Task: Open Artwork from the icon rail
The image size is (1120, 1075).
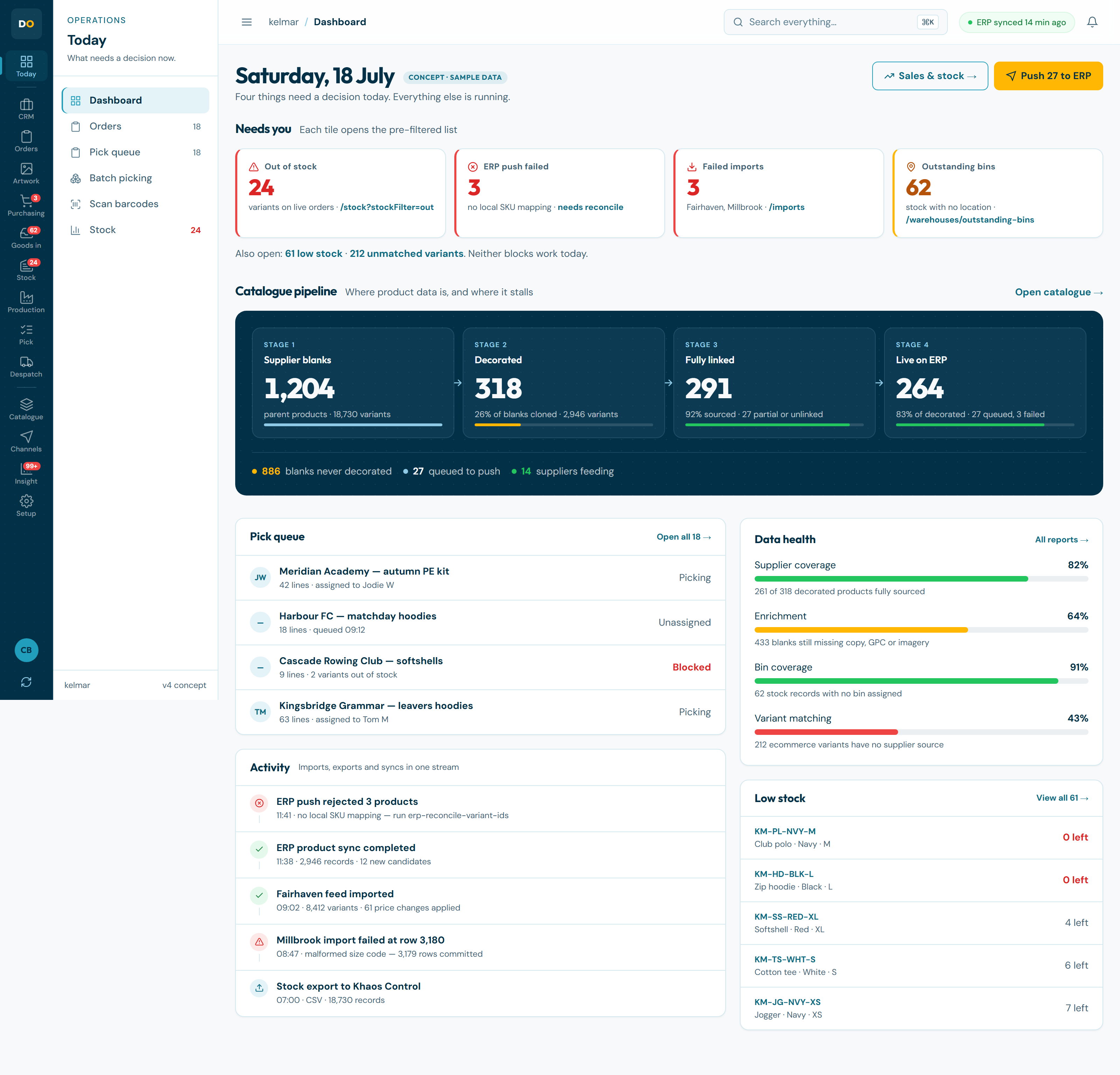Action: click(26, 173)
